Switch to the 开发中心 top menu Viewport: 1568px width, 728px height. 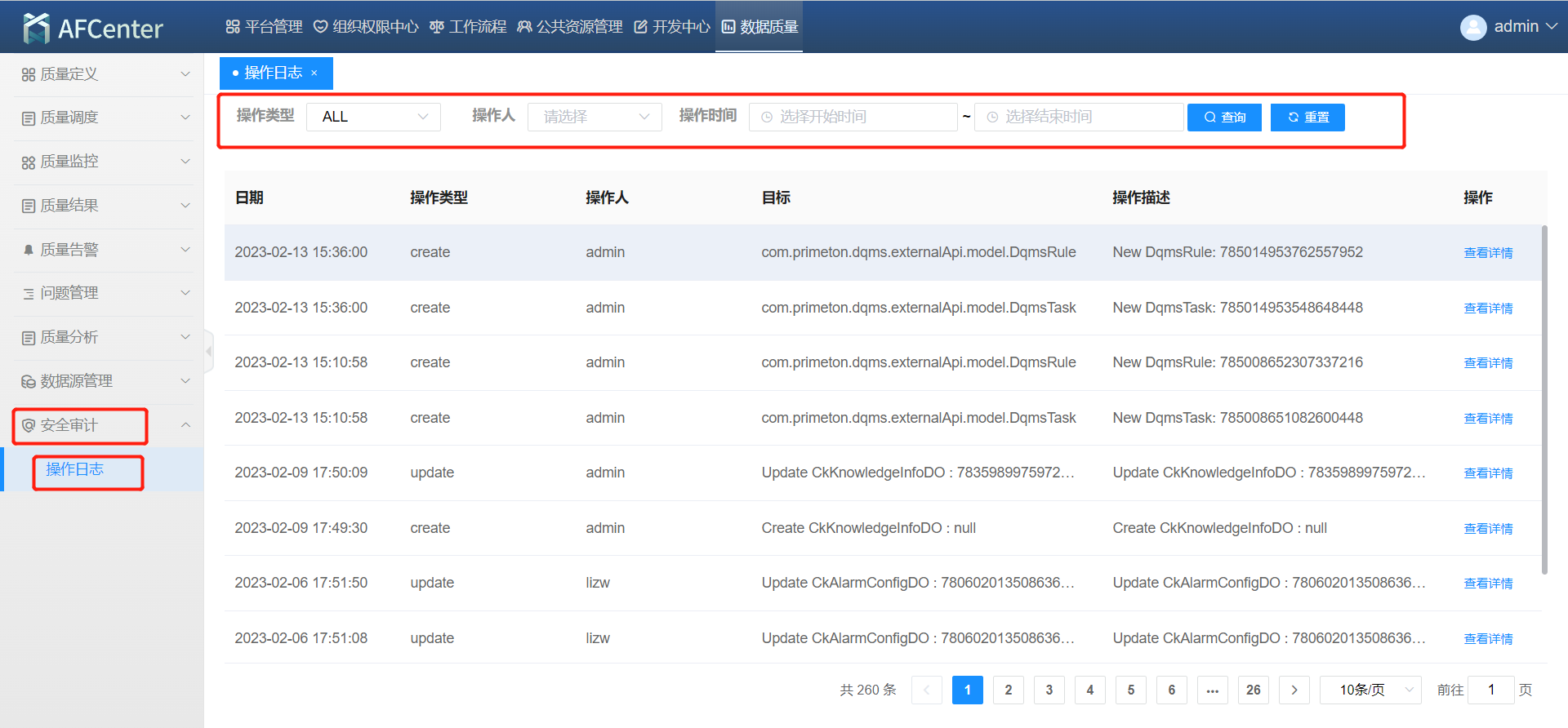pos(671,27)
